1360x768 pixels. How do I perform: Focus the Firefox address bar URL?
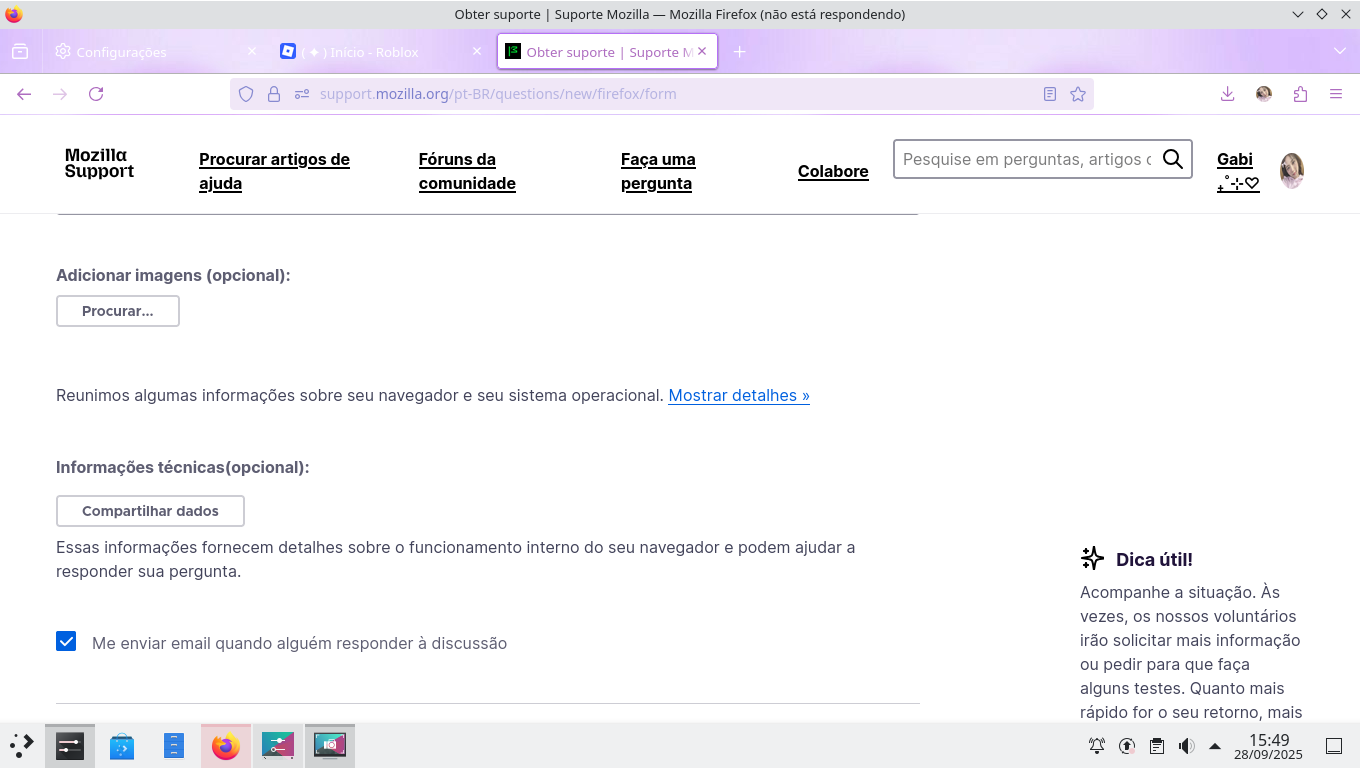coord(660,94)
